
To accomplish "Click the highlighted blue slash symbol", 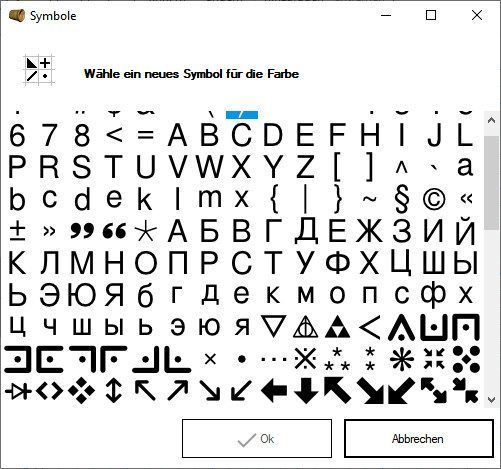I will (242, 115).
